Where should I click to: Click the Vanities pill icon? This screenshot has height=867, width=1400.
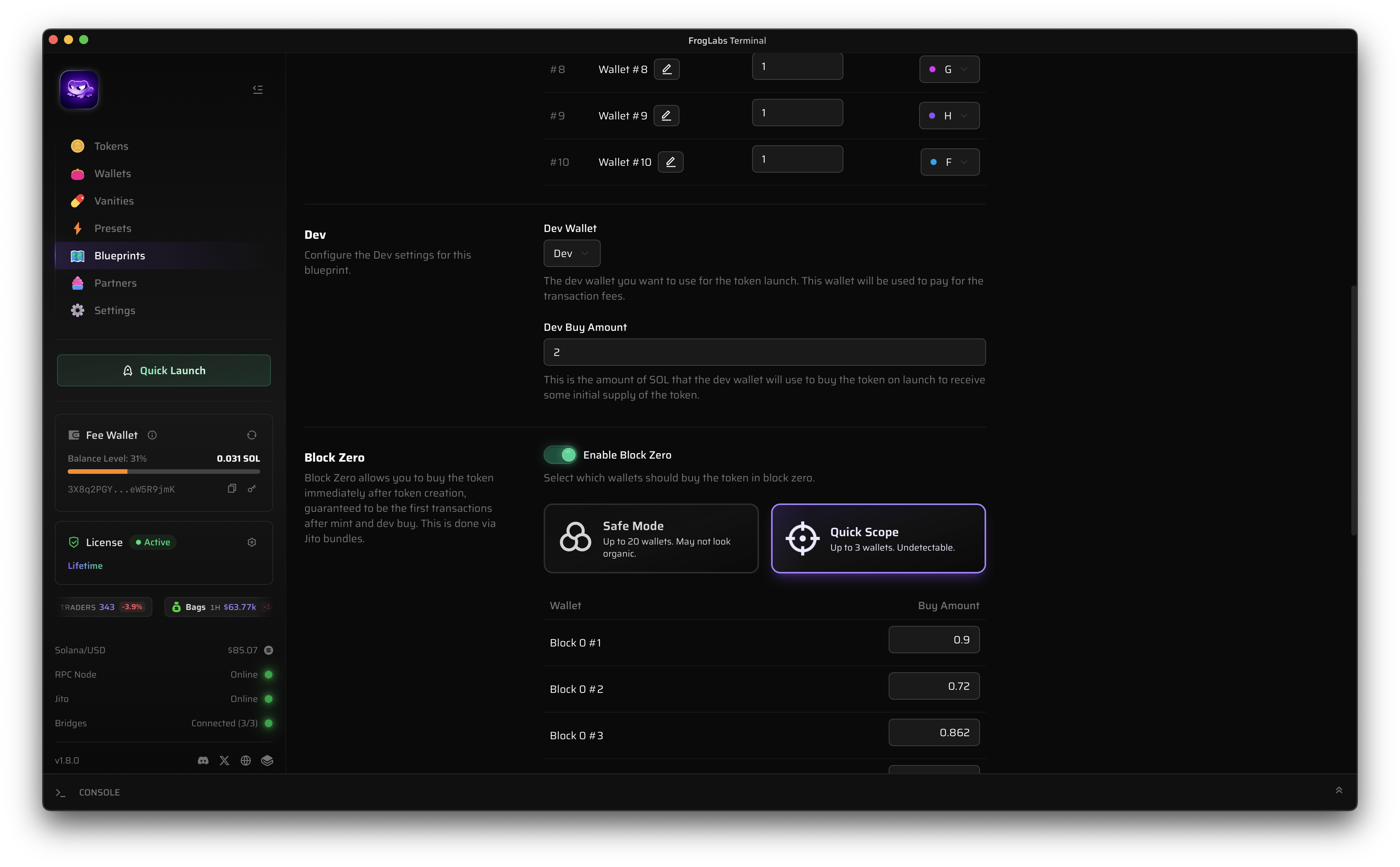click(78, 201)
